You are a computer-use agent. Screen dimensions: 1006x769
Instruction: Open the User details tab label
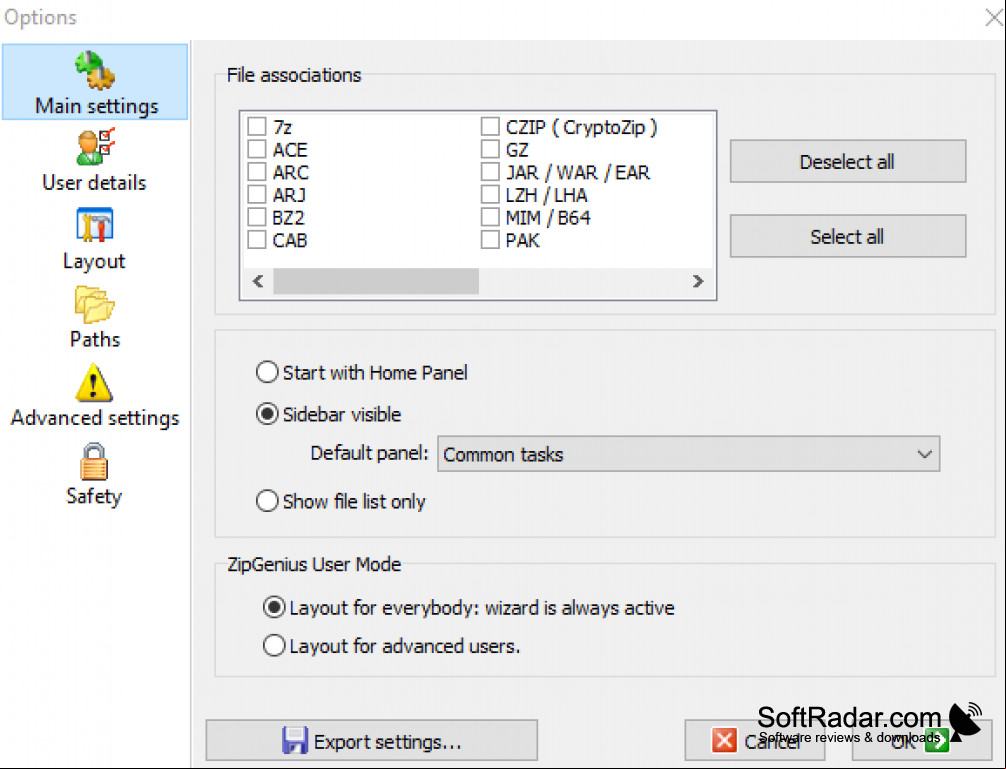94,183
